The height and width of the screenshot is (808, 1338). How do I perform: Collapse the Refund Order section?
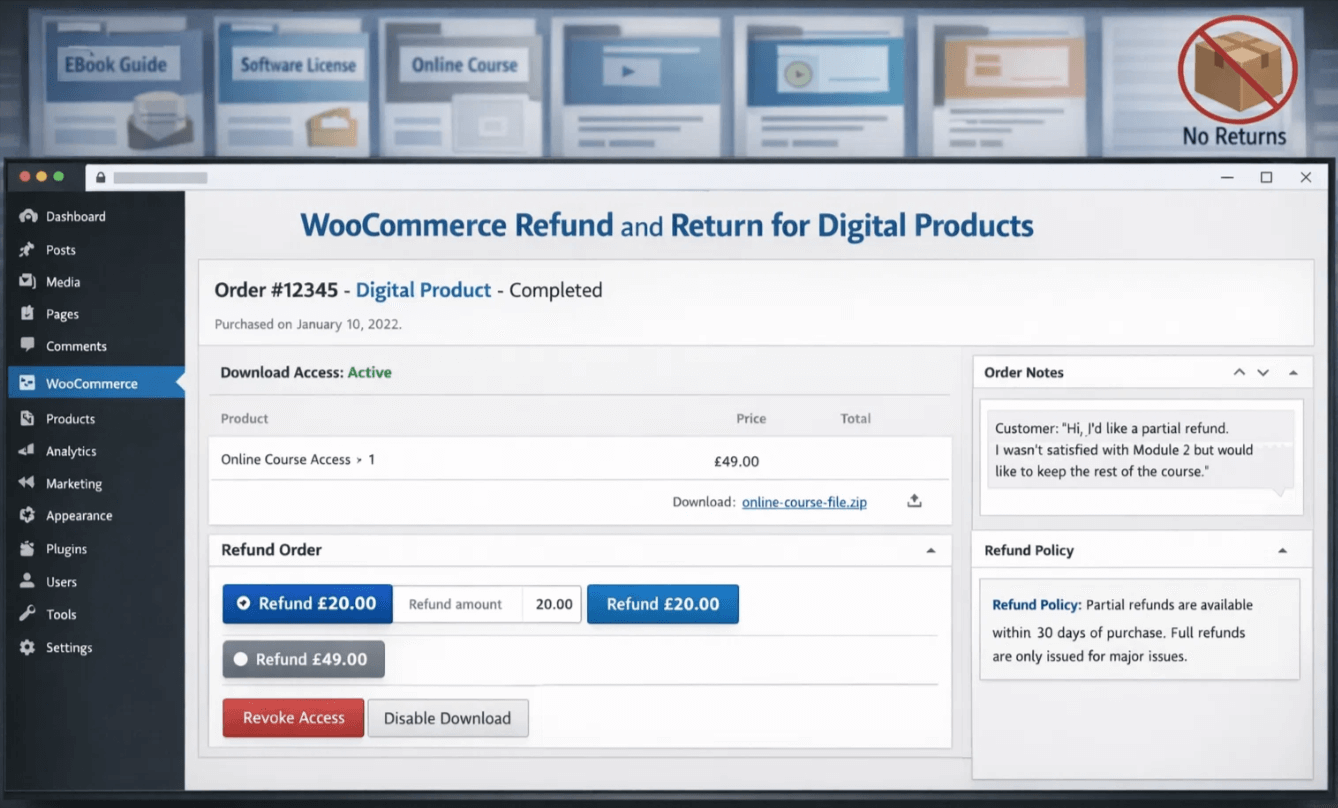(x=931, y=549)
